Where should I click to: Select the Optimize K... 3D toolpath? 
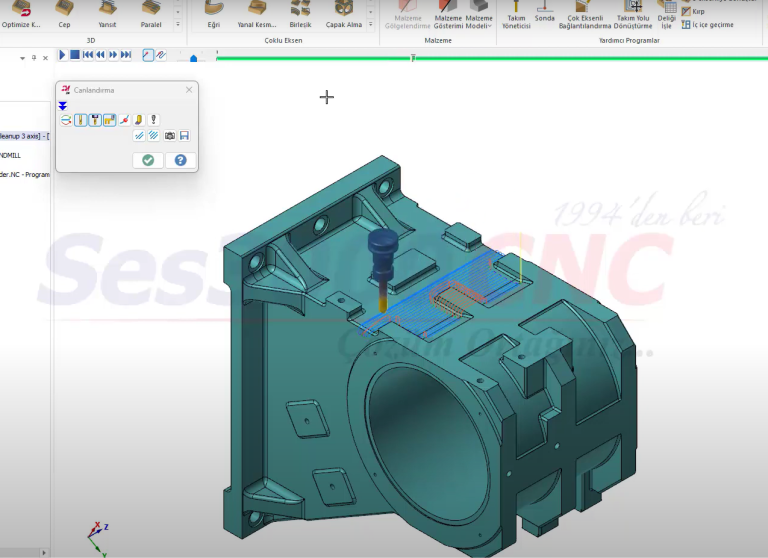coord(21,15)
